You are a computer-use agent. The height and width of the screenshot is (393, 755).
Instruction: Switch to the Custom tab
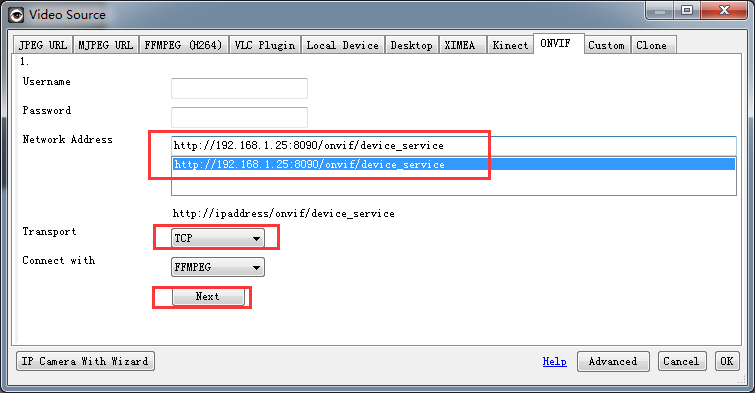(607, 45)
